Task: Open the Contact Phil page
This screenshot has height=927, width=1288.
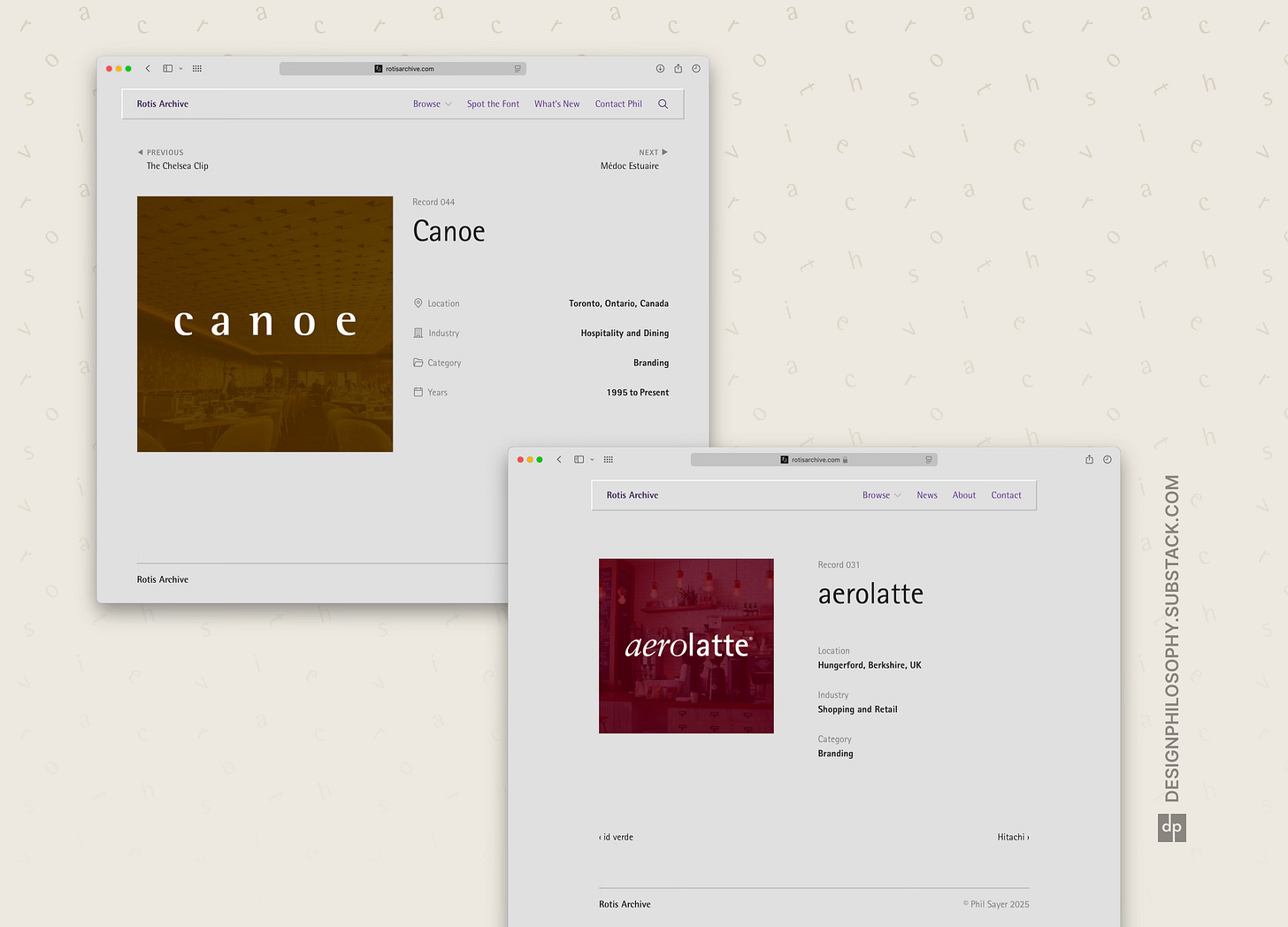Action: click(618, 103)
